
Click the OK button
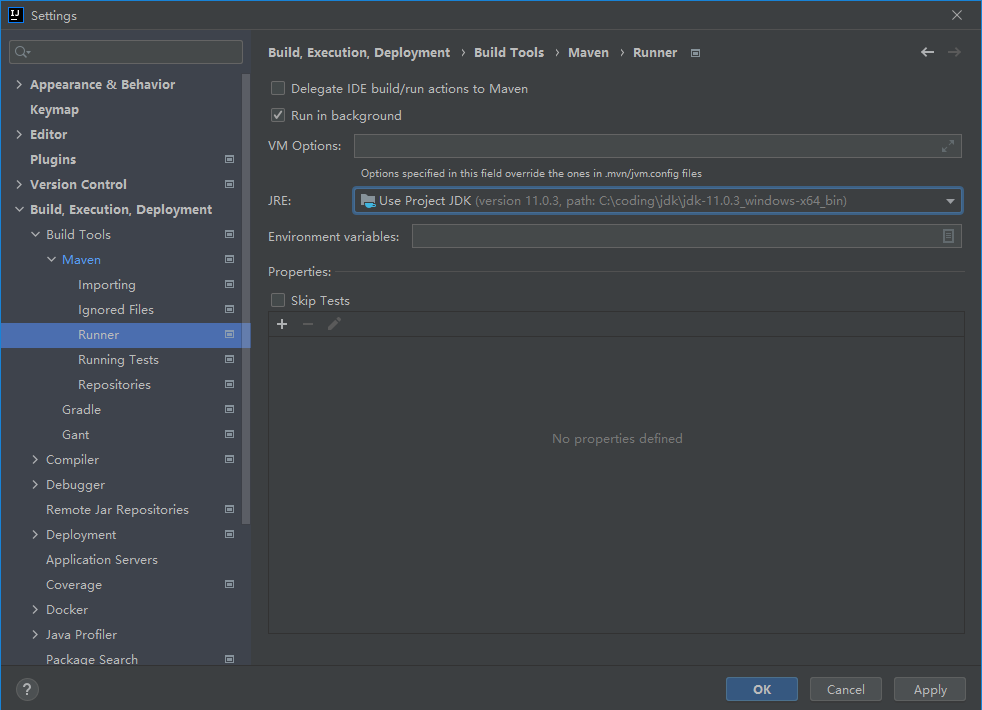coord(761,689)
